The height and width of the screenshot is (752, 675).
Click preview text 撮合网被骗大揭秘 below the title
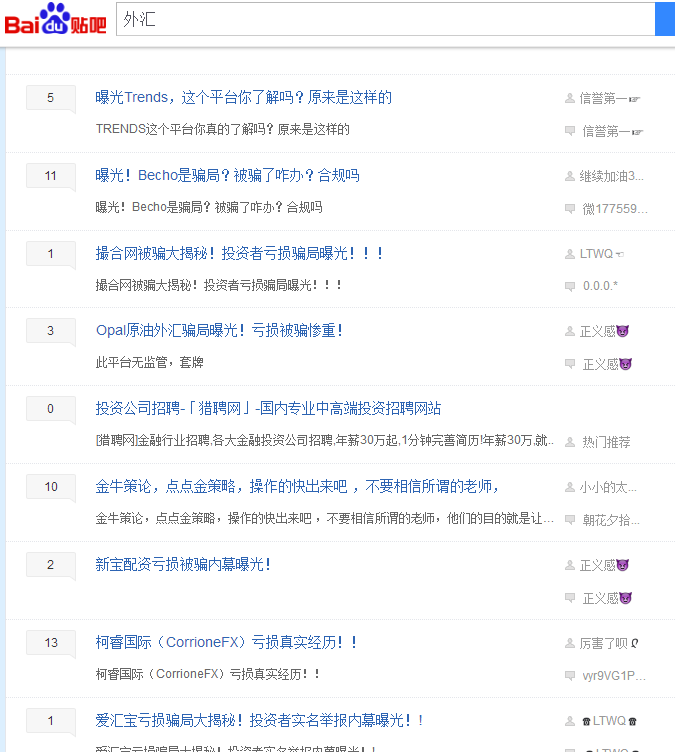tap(218, 285)
